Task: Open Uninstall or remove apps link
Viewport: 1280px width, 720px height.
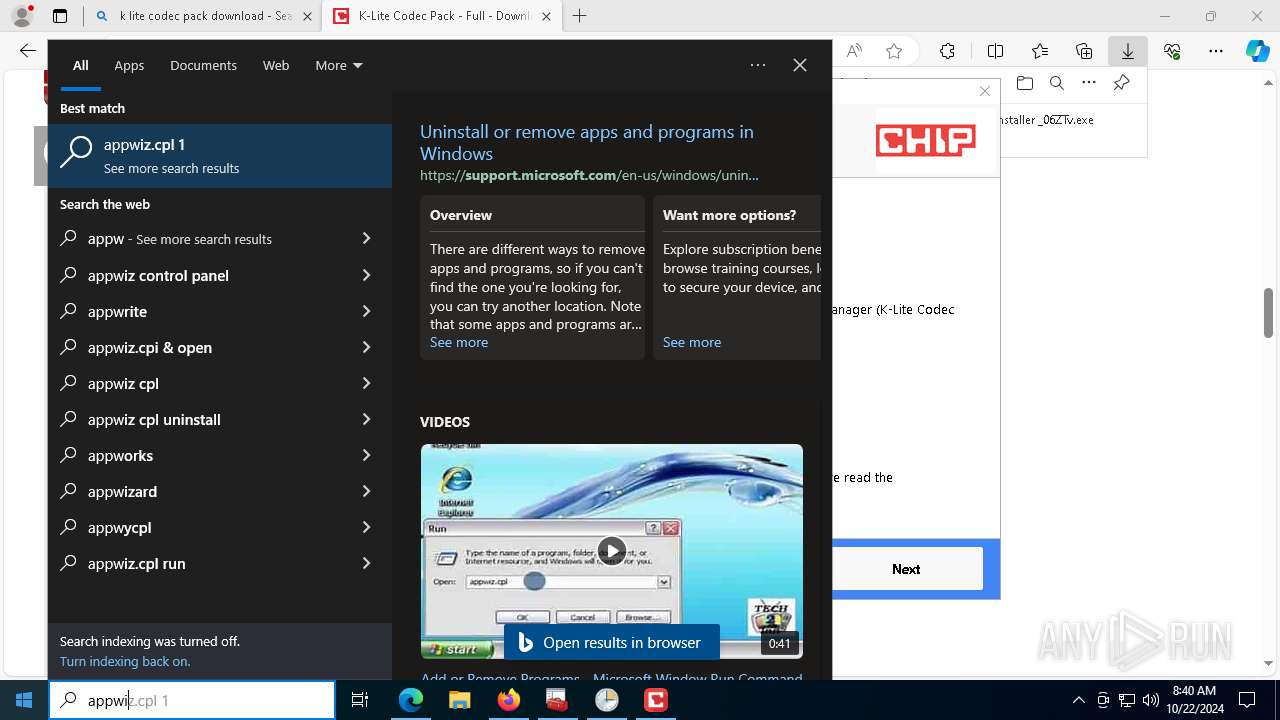Action: click(586, 142)
